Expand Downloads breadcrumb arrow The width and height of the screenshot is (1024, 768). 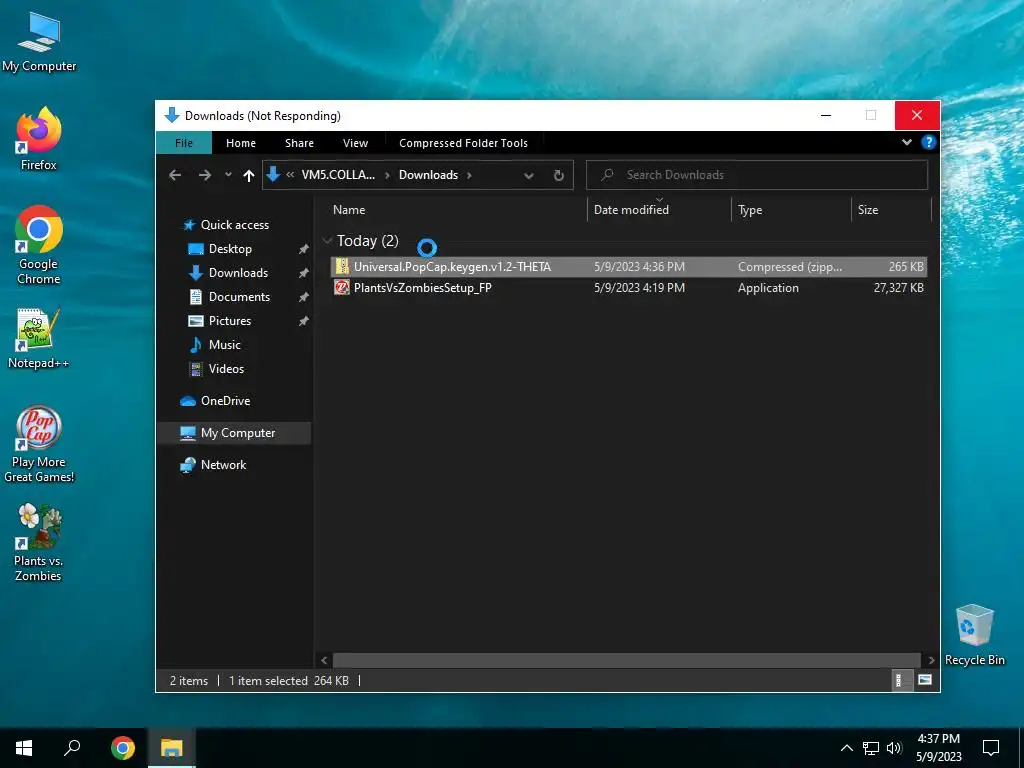(469, 175)
